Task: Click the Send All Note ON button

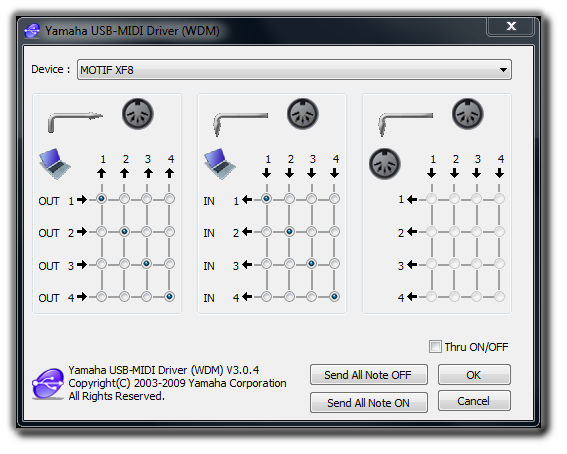Action: point(368,402)
